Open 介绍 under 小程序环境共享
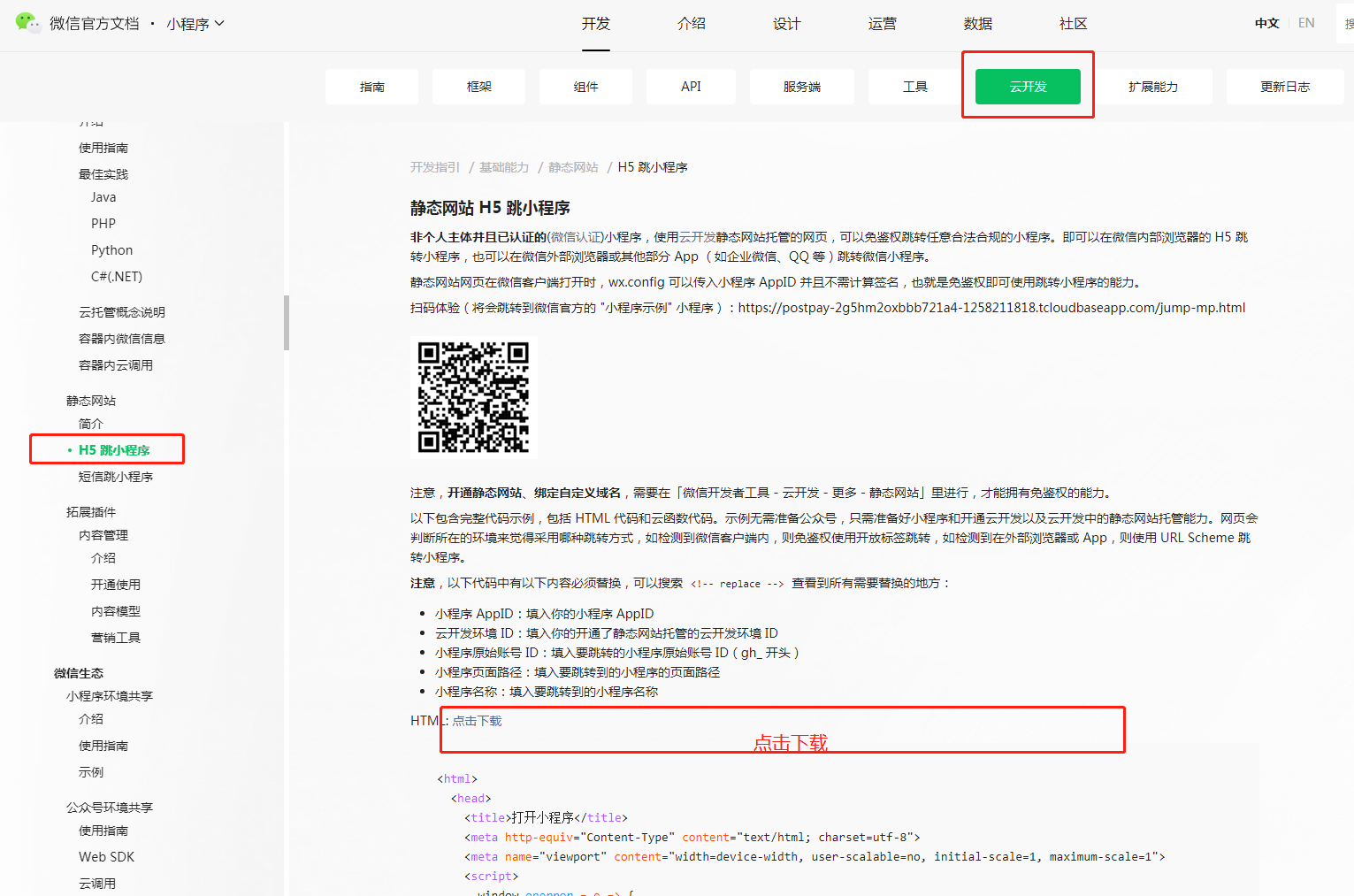Image resolution: width=1354 pixels, height=896 pixels. (91, 719)
